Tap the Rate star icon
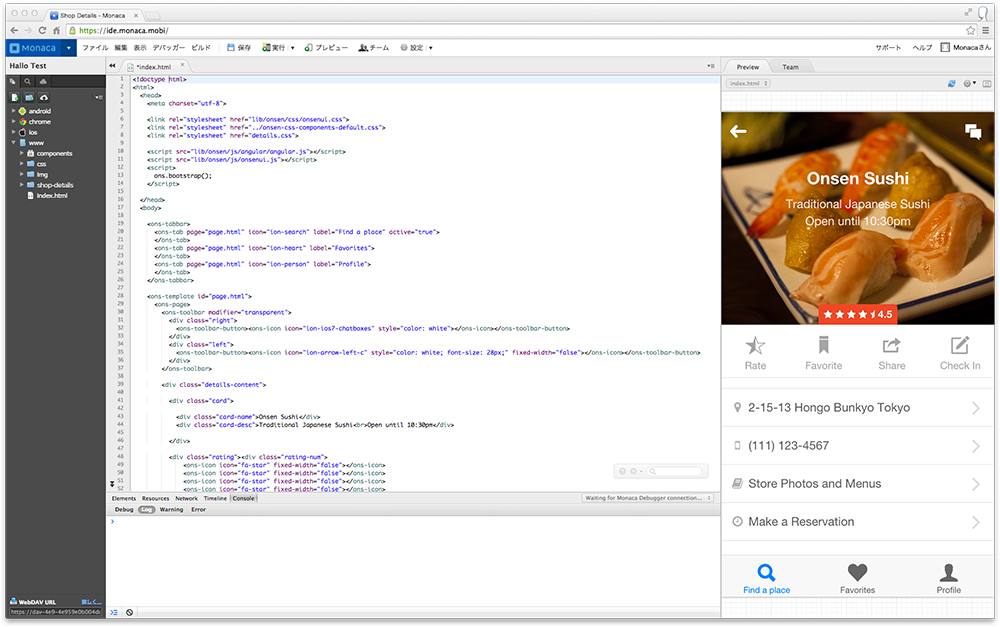 755,346
